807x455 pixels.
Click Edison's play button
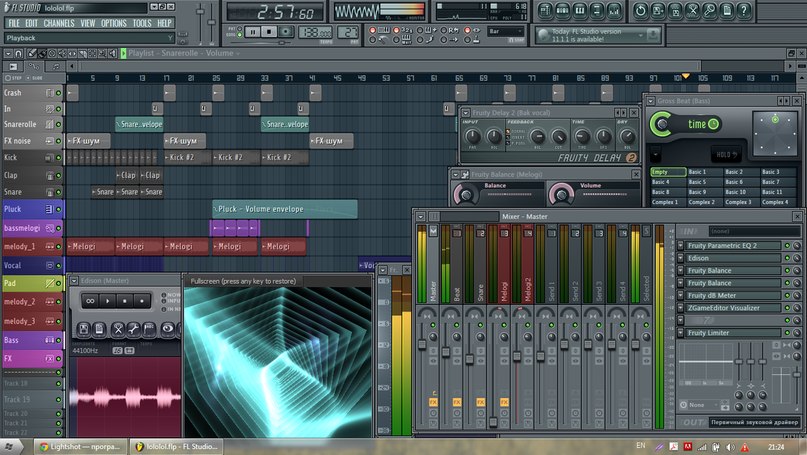point(108,301)
